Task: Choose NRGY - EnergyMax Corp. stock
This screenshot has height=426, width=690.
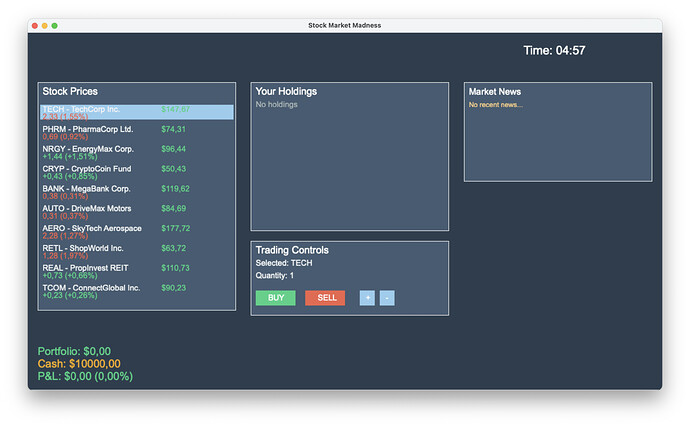Action: 136,152
